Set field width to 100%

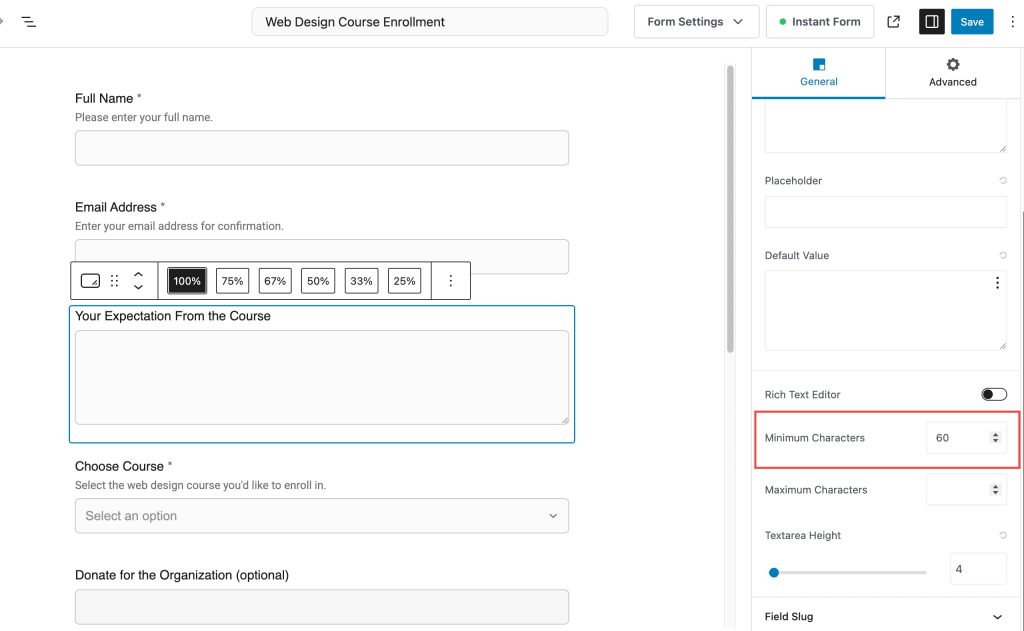tap(187, 281)
